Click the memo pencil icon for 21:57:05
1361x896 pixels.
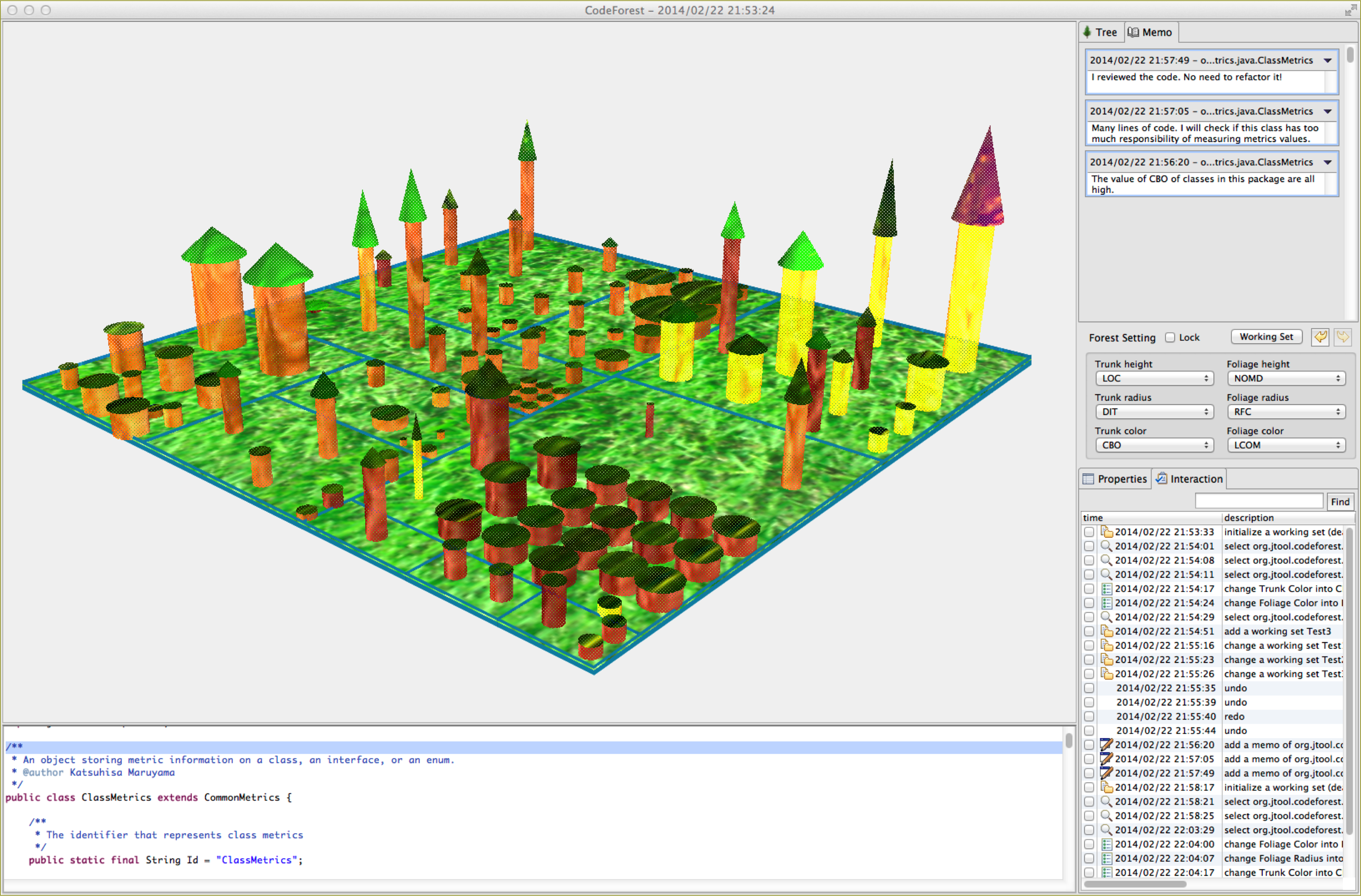click(1107, 759)
